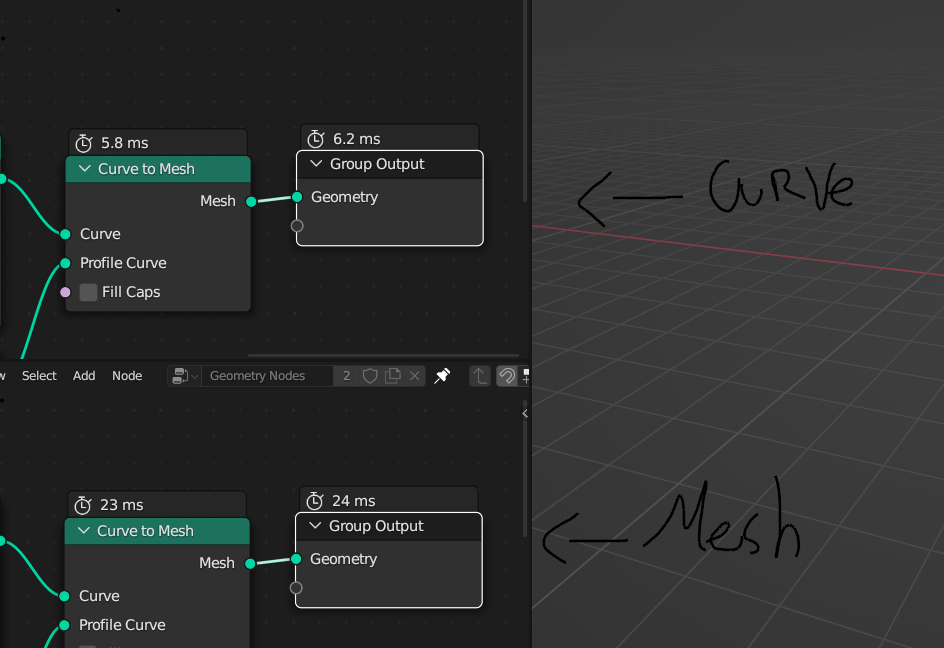The width and height of the screenshot is (944, 648).
Task: Collapse bottom Group Output node
Action: (315, 526)
